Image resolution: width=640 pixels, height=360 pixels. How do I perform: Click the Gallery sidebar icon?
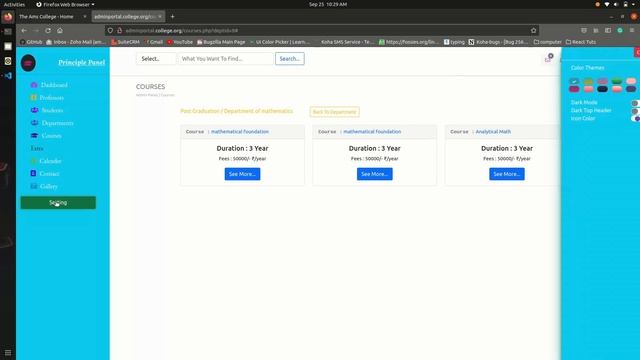33,186
